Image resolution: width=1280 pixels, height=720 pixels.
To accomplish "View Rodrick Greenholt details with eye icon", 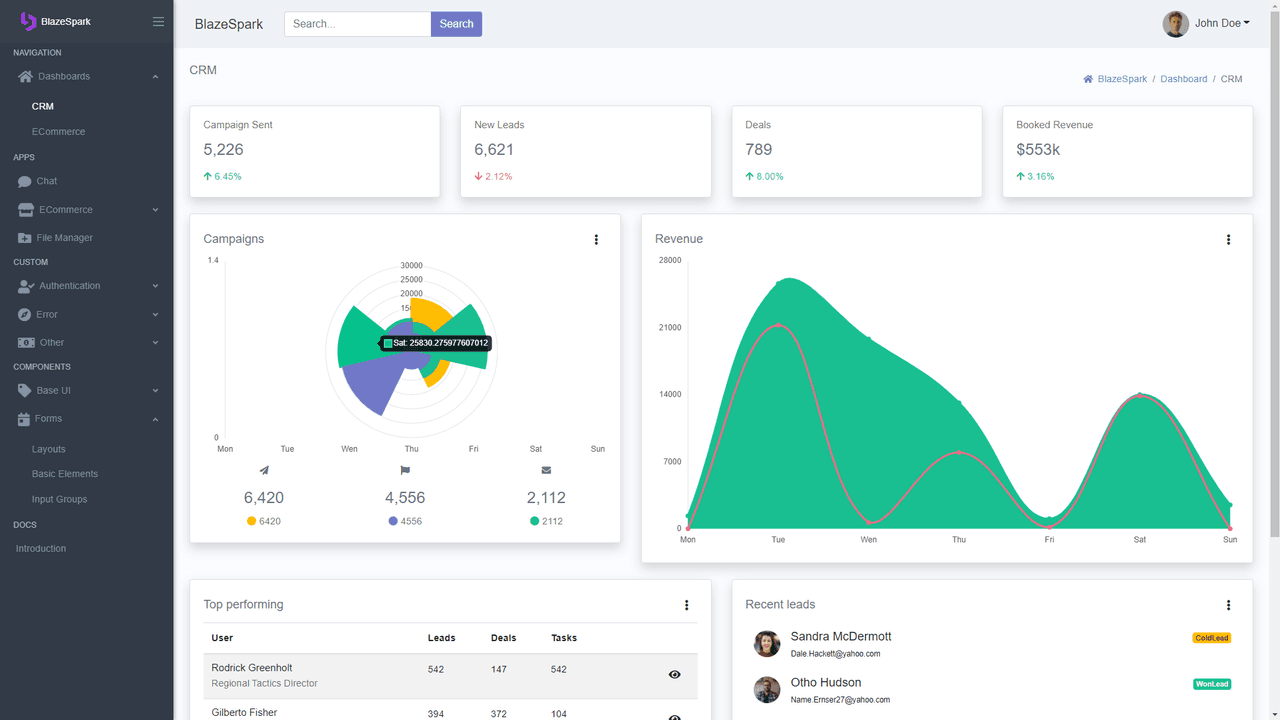I will click(x=674, y=675).
